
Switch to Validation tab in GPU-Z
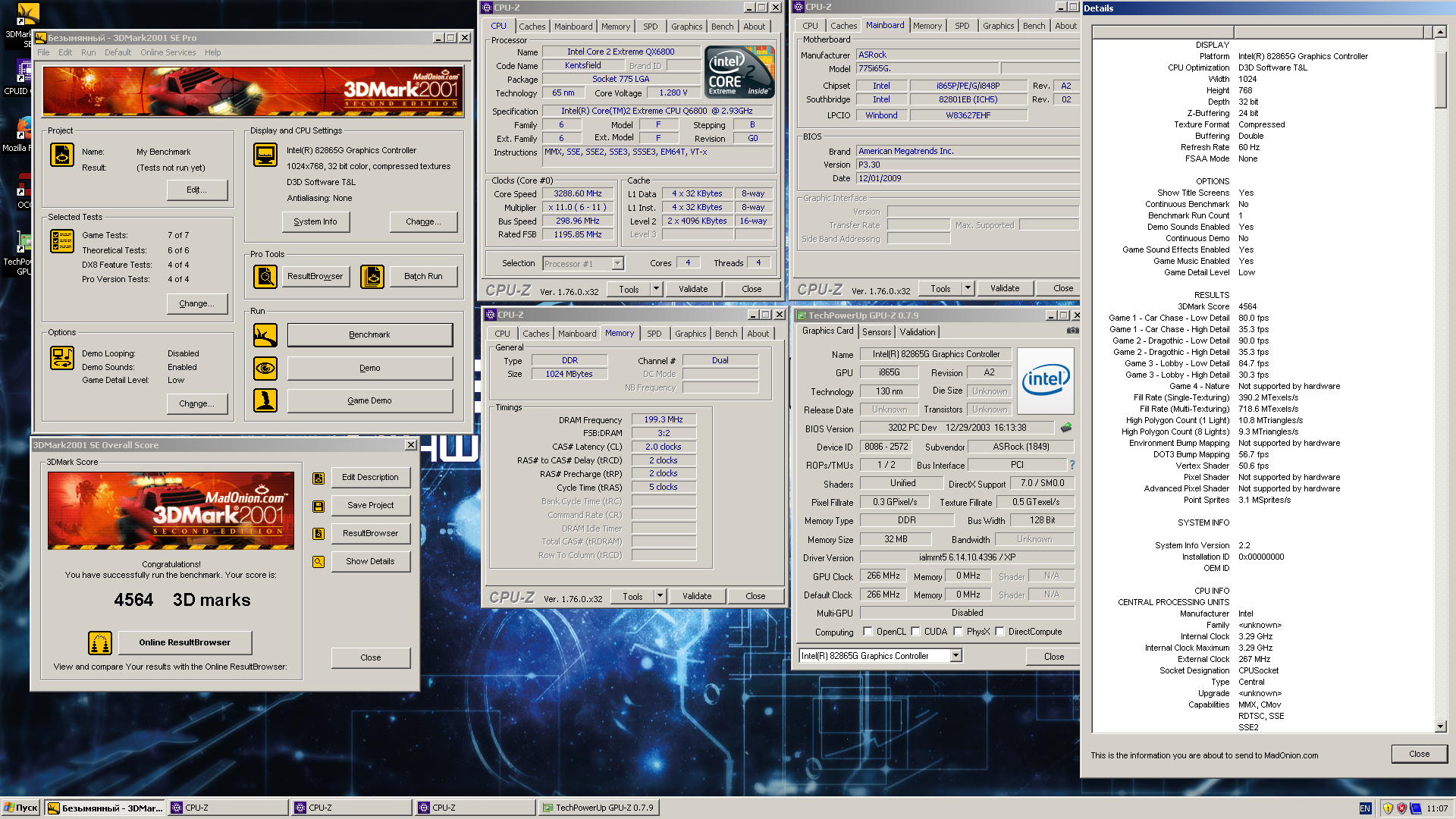click(918, 332)
